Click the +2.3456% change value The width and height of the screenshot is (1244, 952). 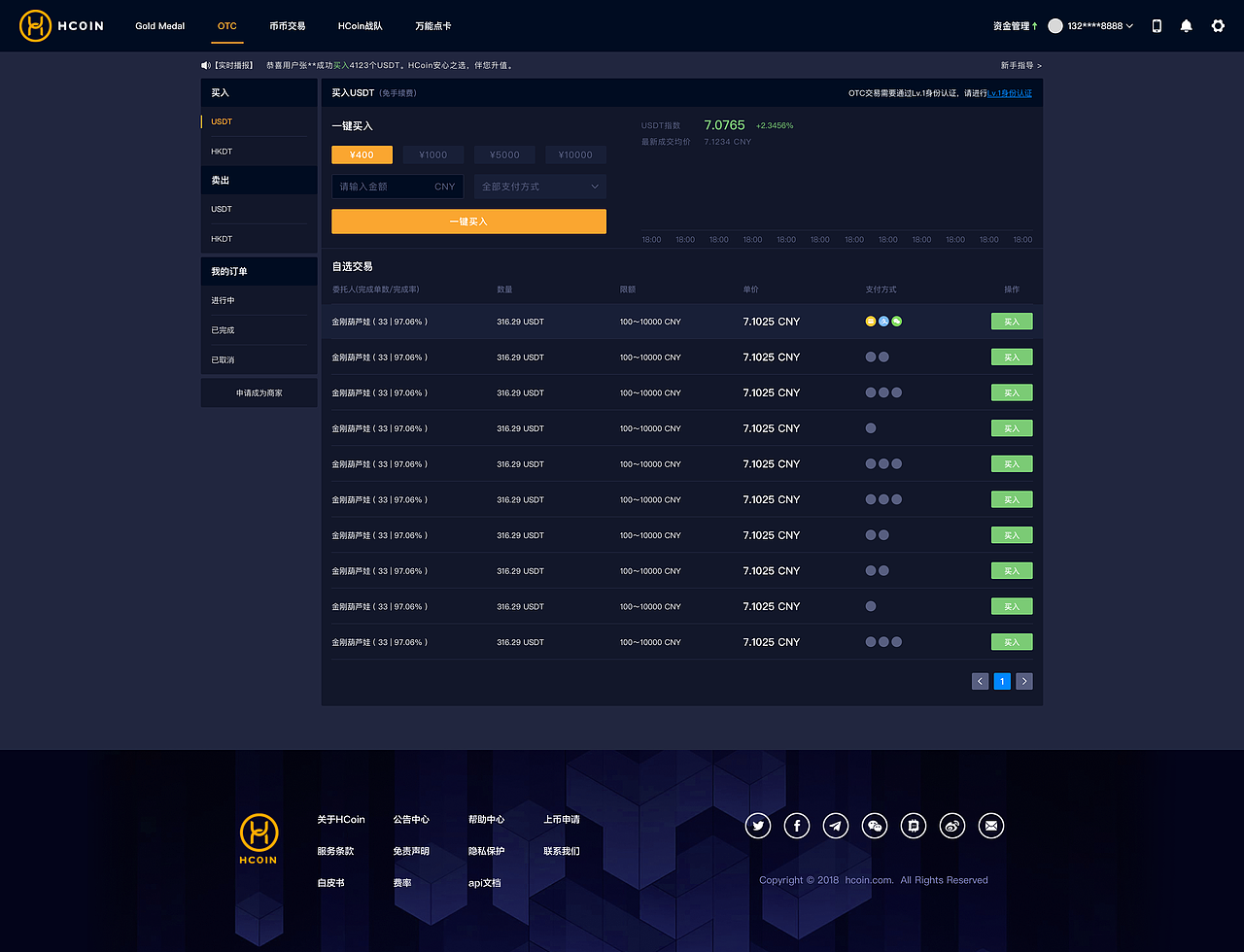(x=775, y=125)
